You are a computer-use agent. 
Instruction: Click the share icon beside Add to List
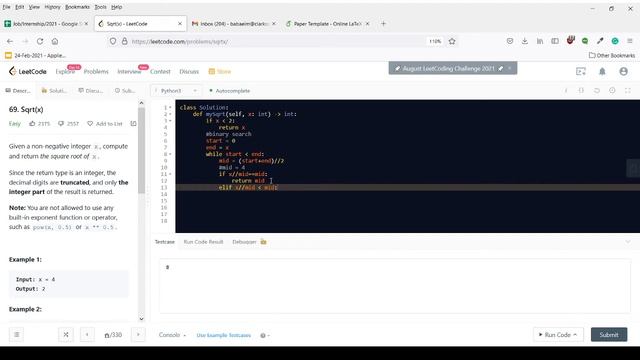133,123
